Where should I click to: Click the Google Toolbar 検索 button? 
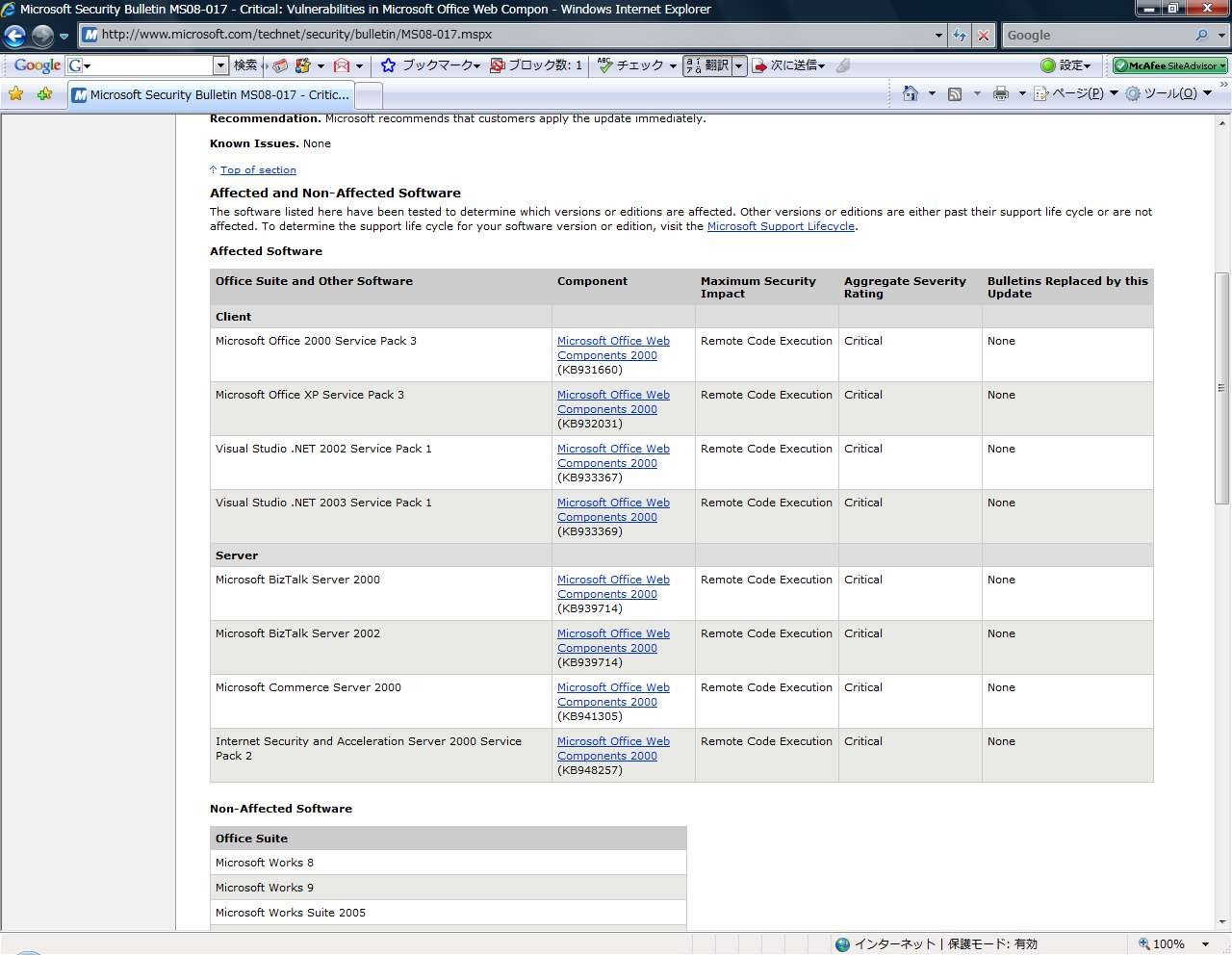[x=245, y=65]
